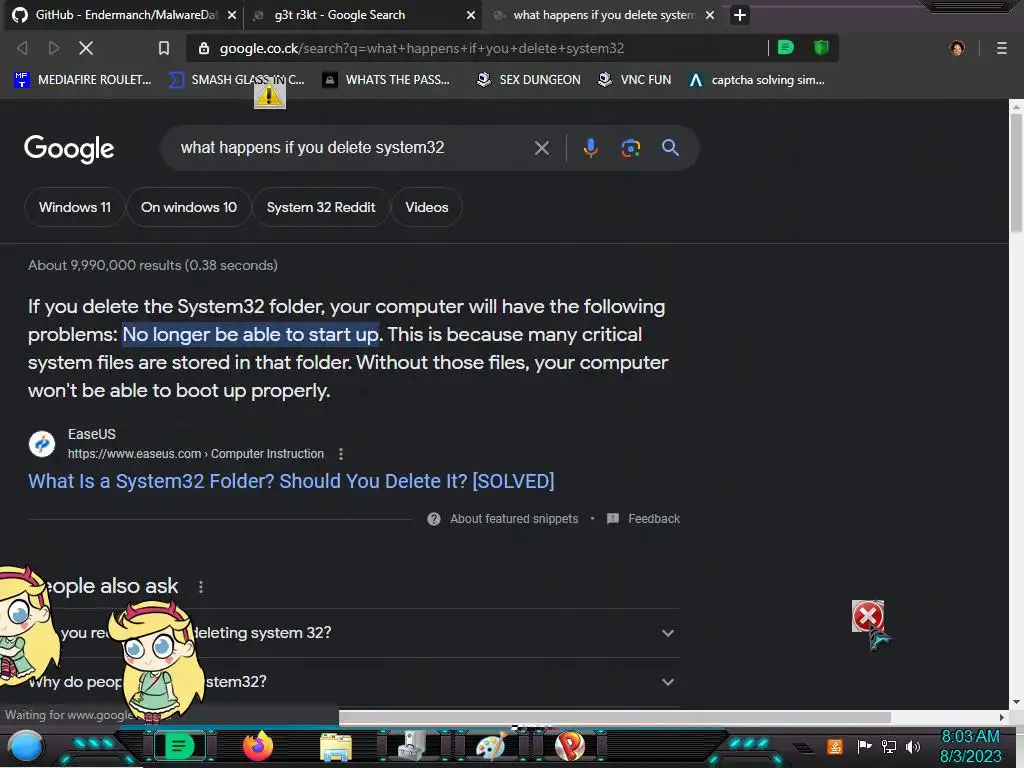Go back using the browser back arrow
The image size is (1024, 768).
click(22, 48)
